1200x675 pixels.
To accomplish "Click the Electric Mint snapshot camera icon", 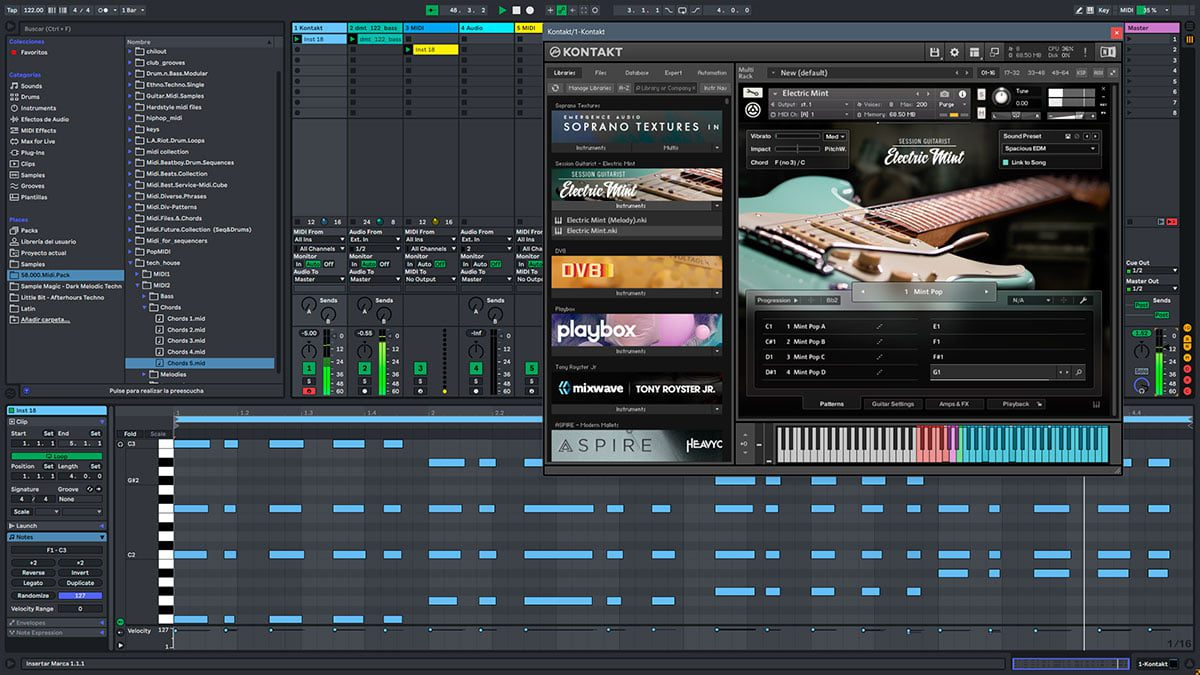I will coord(944,93).
